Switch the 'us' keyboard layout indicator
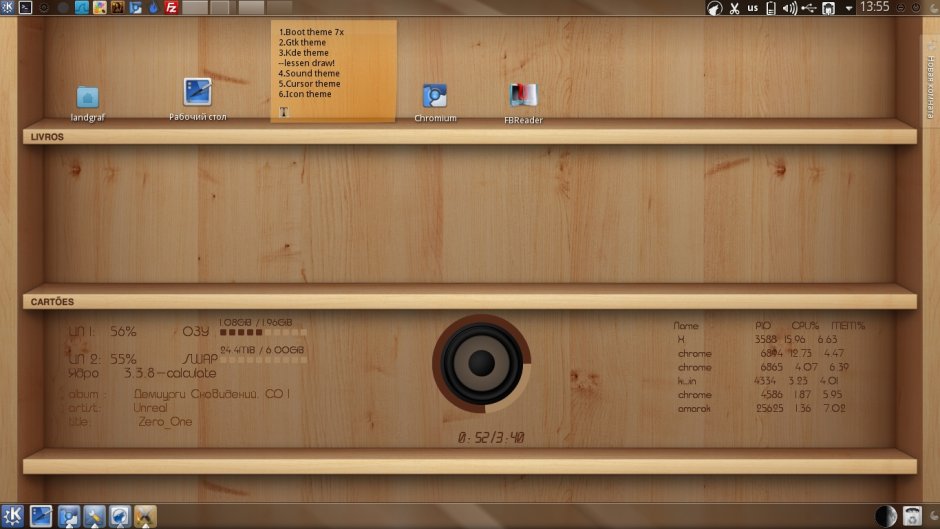Viewport: 940px width, 529px height. tap(752, 8)
